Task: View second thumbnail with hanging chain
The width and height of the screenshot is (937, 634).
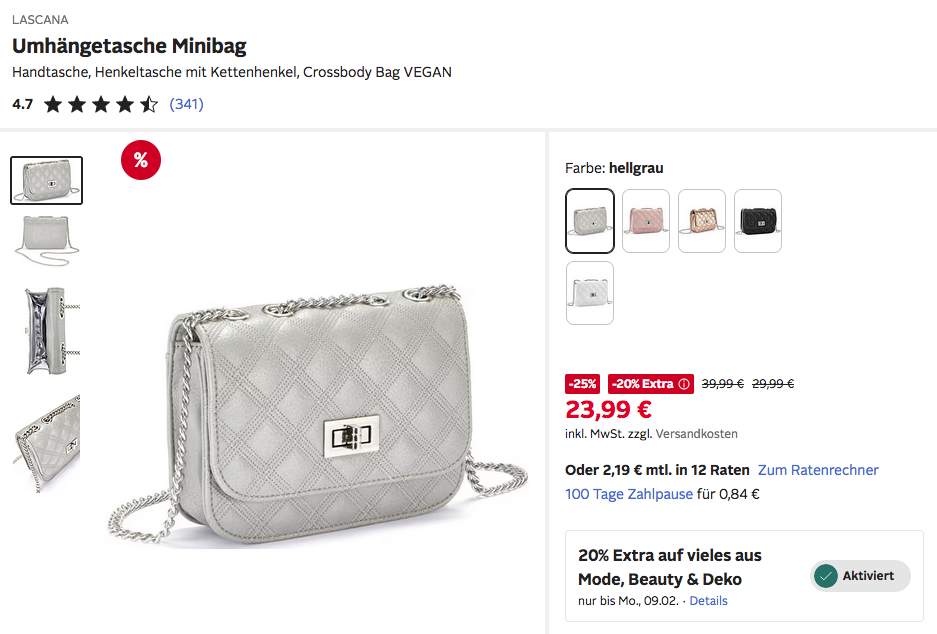Action: coord(47,237)
